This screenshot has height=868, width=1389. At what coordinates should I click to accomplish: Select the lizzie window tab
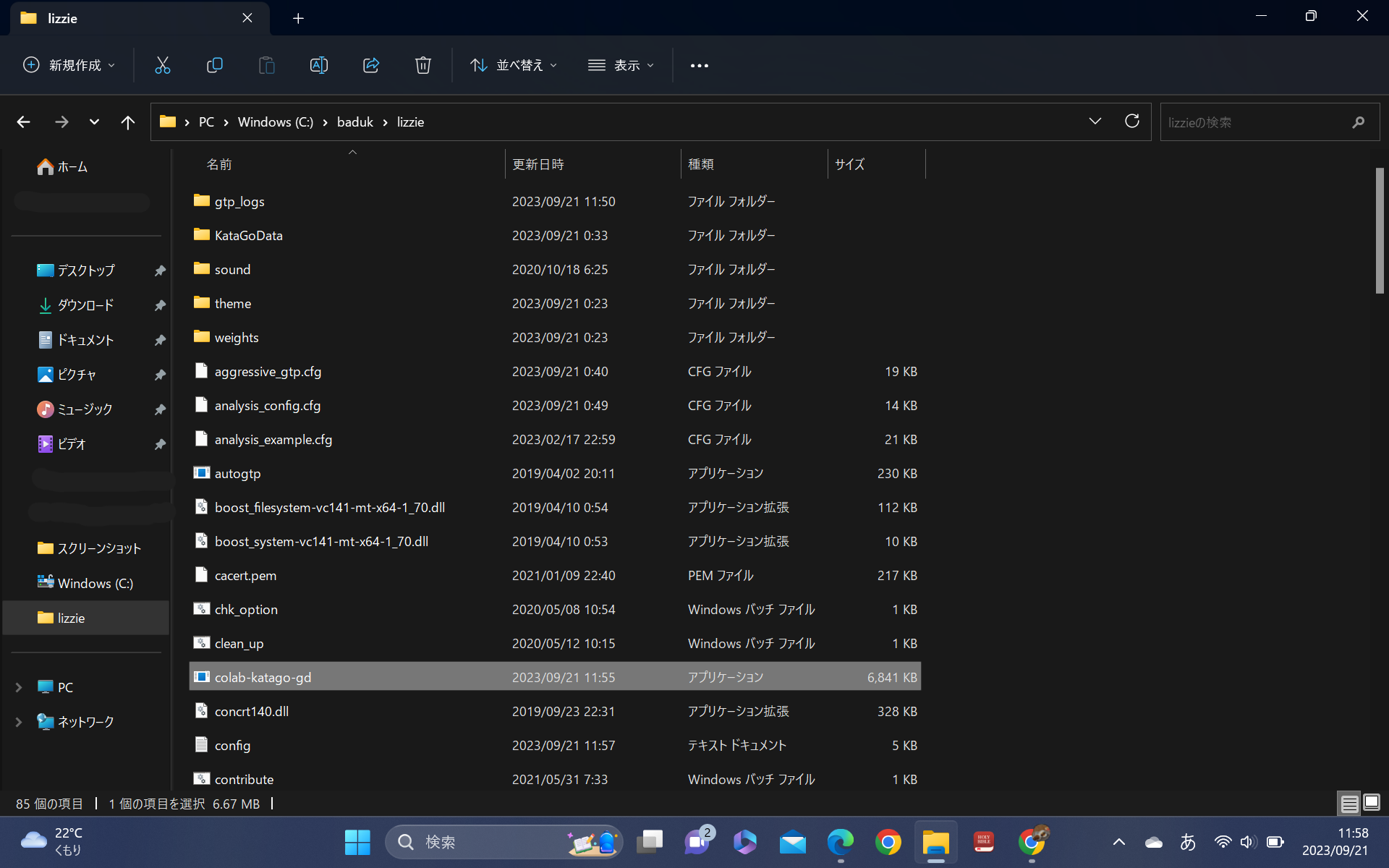[x=140, y=18]
